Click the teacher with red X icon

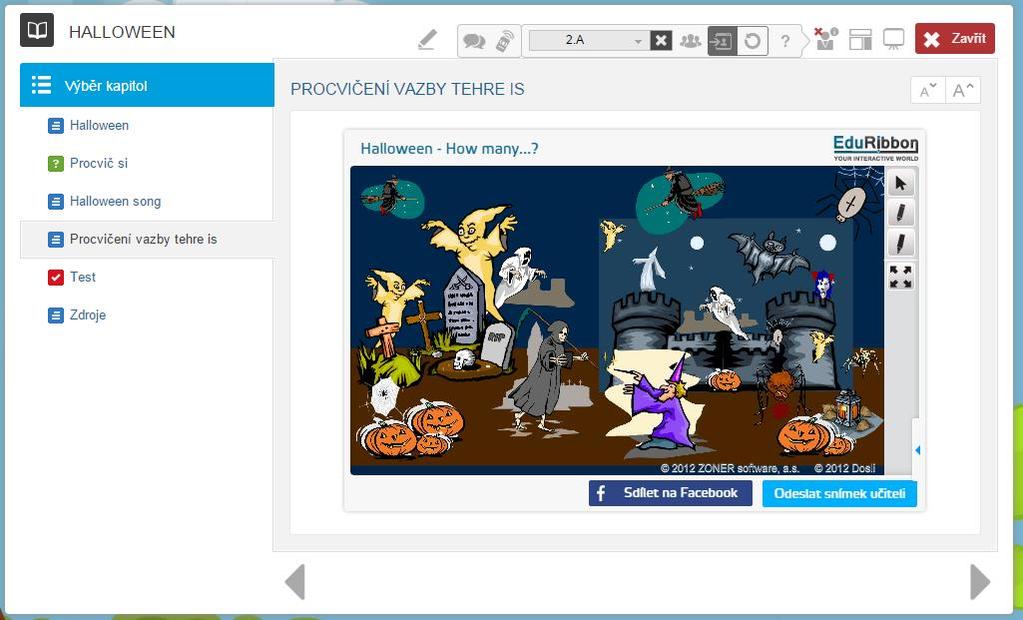click(825, 39)
